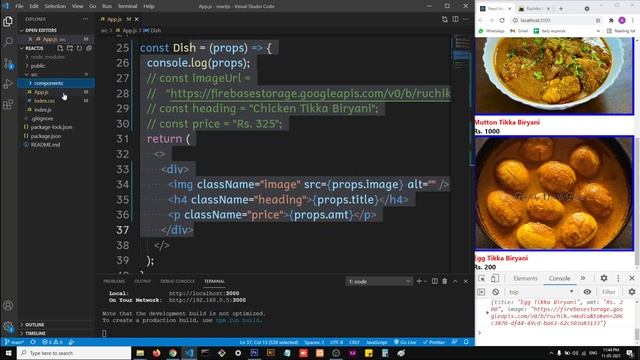Click Explorer more actions ellipsis
This screenshot has height=360, width=640.
click(85, 19)
